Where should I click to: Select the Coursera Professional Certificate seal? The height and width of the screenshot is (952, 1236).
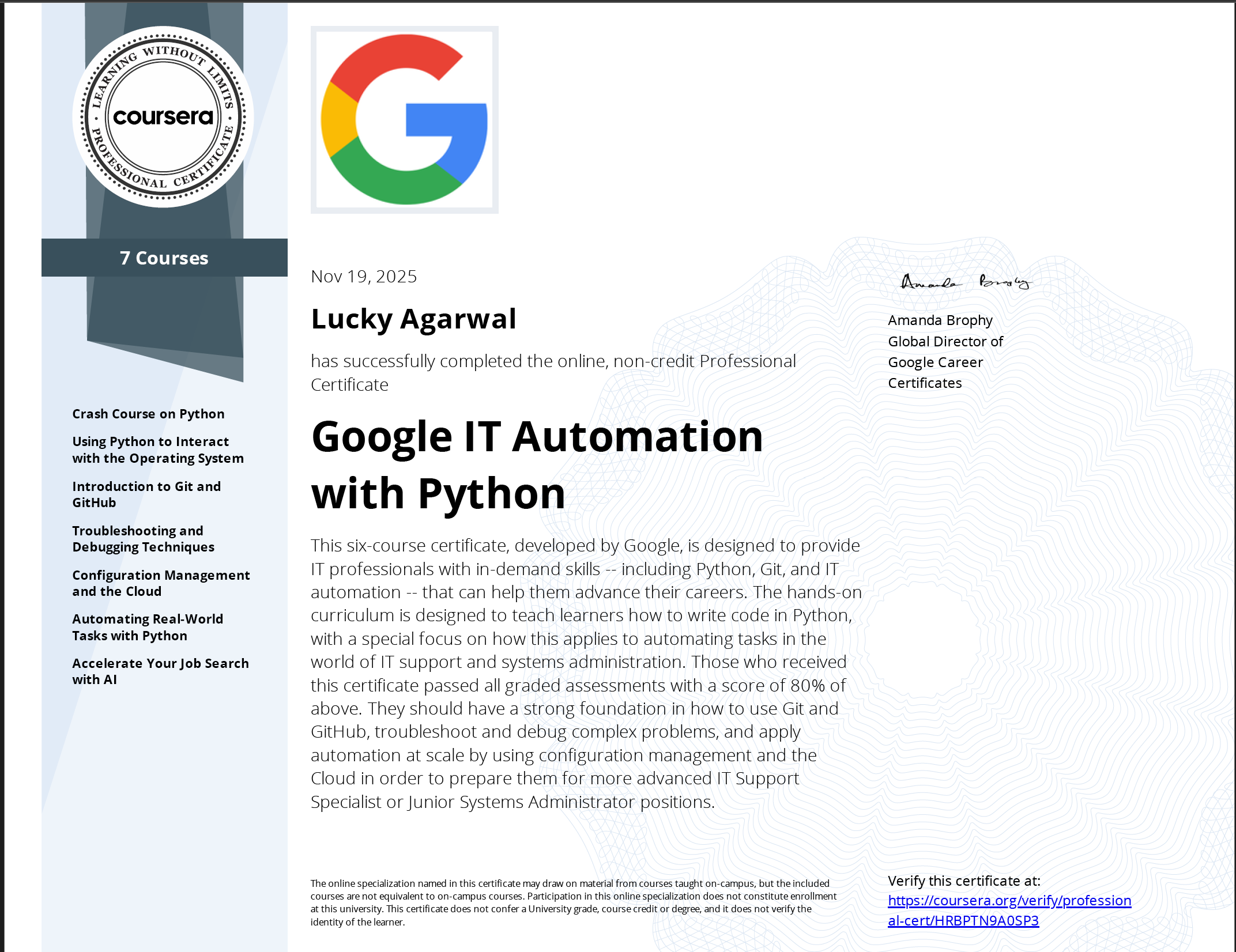pyautogui.click(x=164, y=119)
